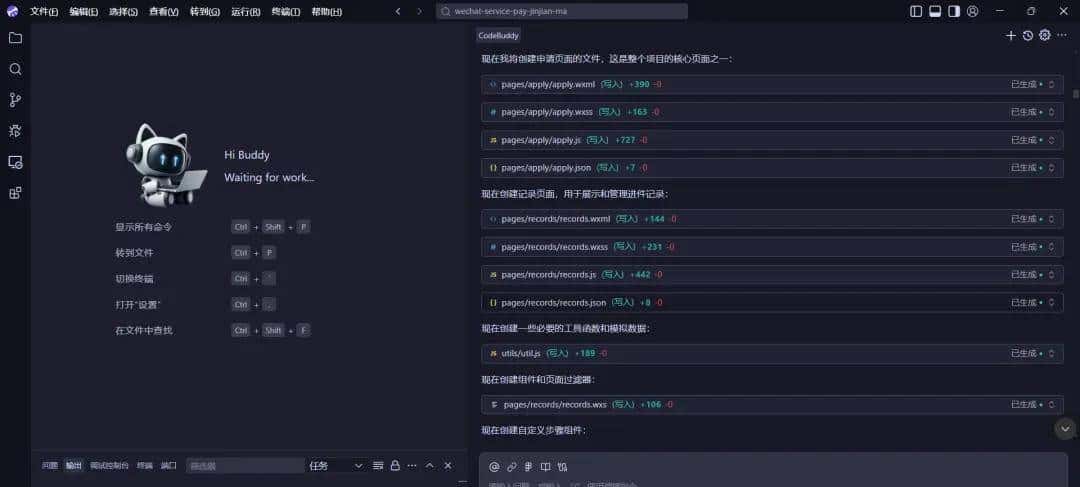Open the bottom panel more-actions ellipsis
The image size is (1080, 487).
412,466
